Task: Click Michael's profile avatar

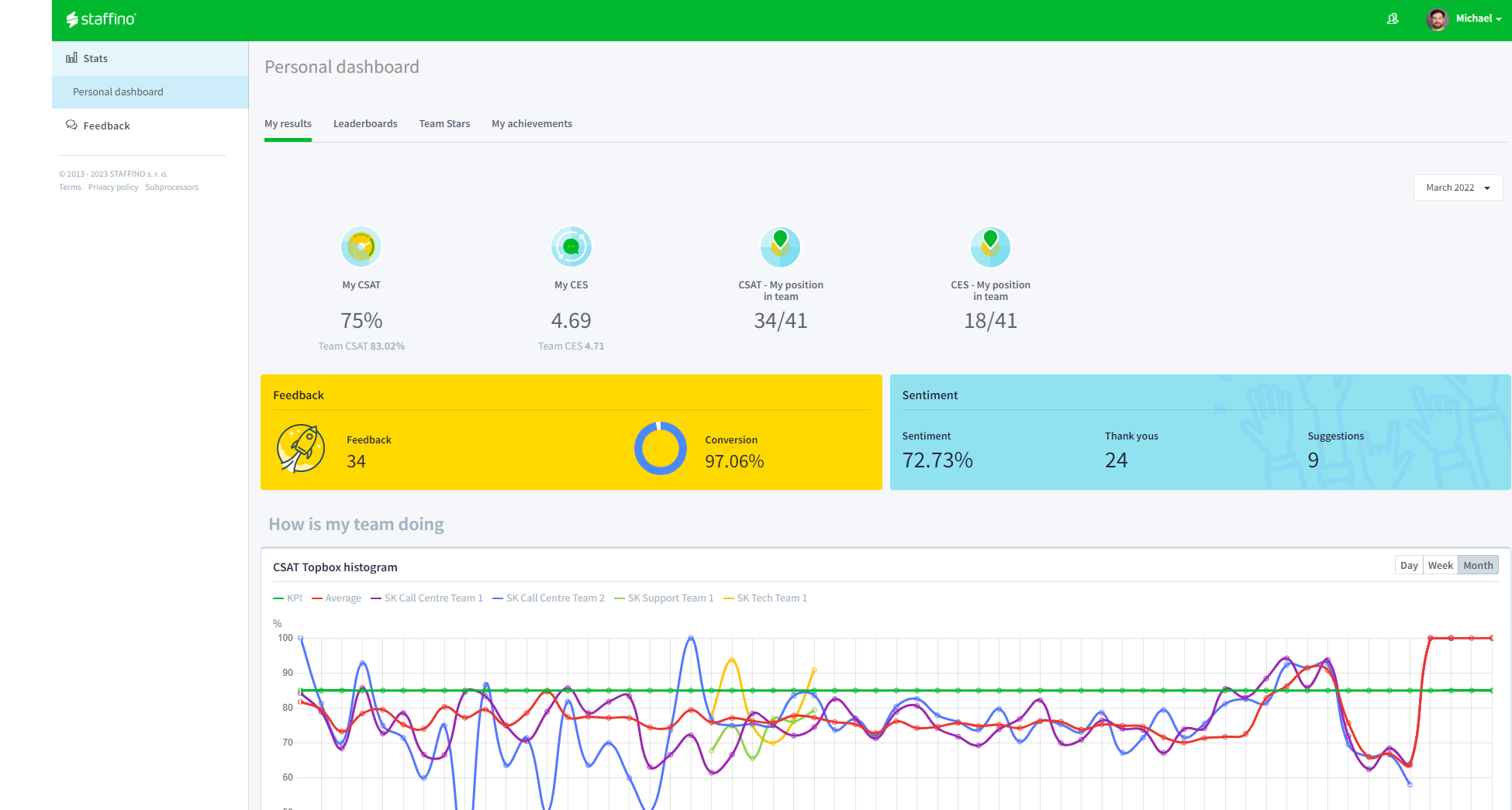Action: pos(1437,19)
